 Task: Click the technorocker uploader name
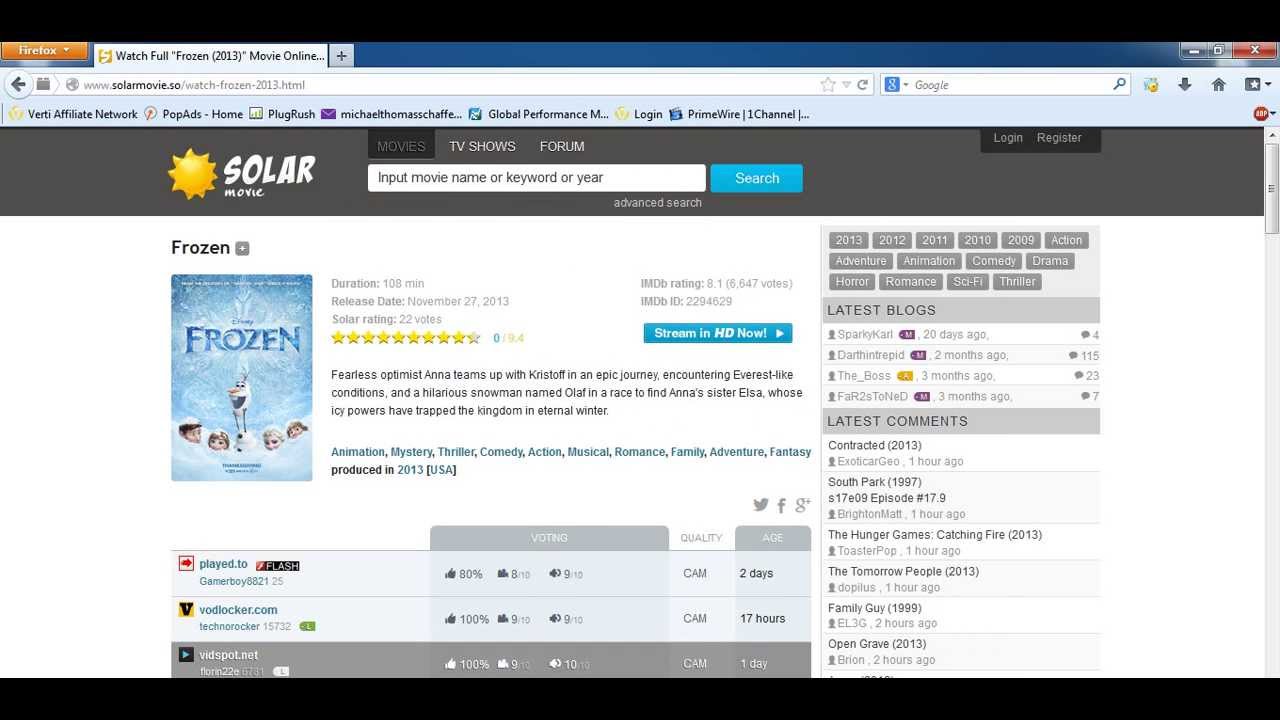[229, 627]
